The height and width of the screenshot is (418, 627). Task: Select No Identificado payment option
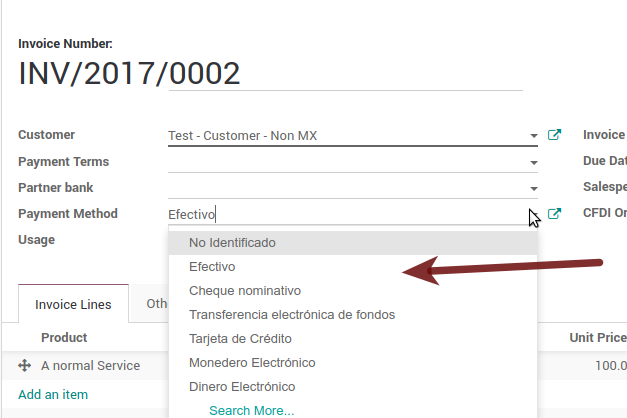[232, 243]
